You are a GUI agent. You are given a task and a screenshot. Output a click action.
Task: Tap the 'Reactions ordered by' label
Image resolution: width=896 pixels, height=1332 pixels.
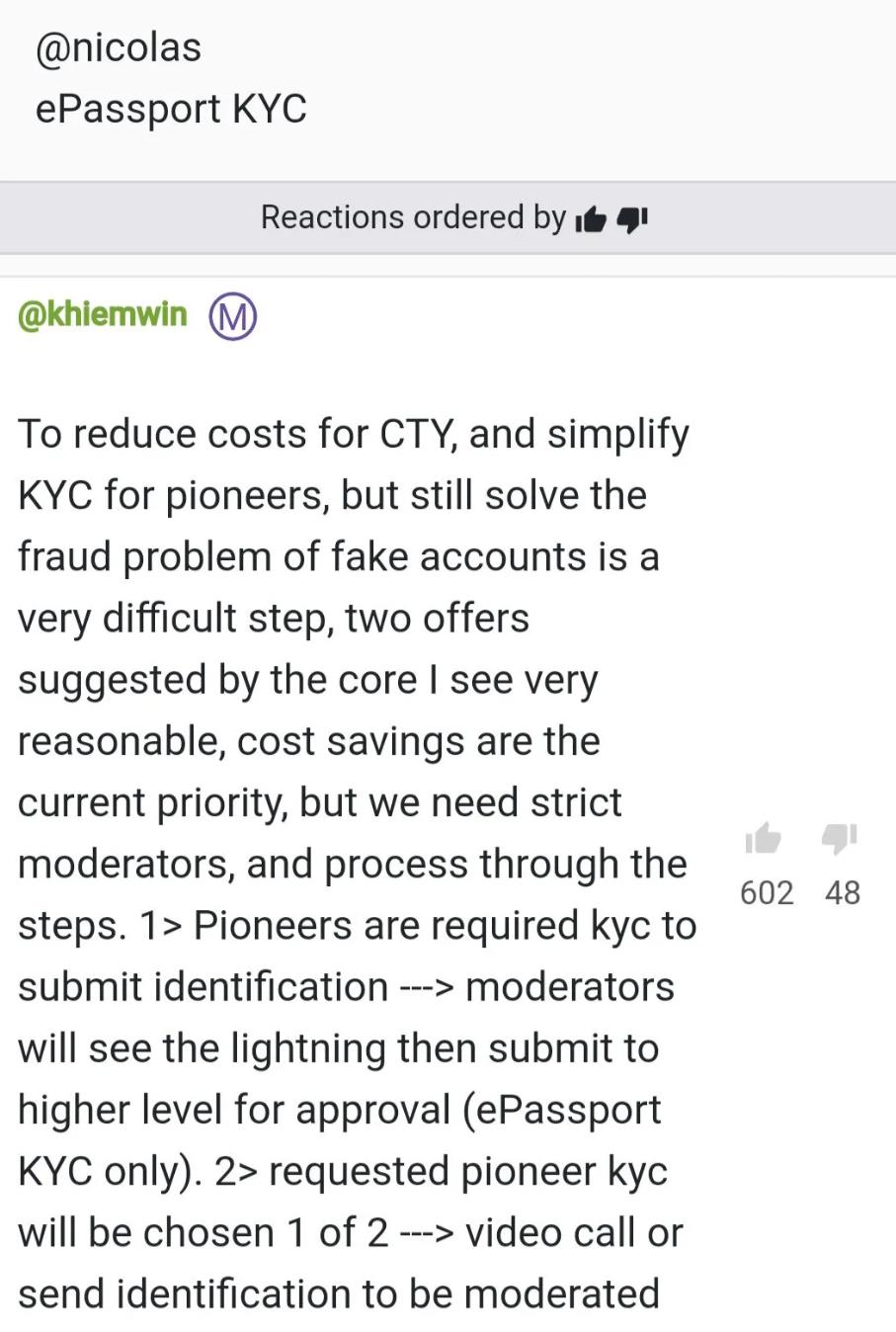[x=413, y=217]
